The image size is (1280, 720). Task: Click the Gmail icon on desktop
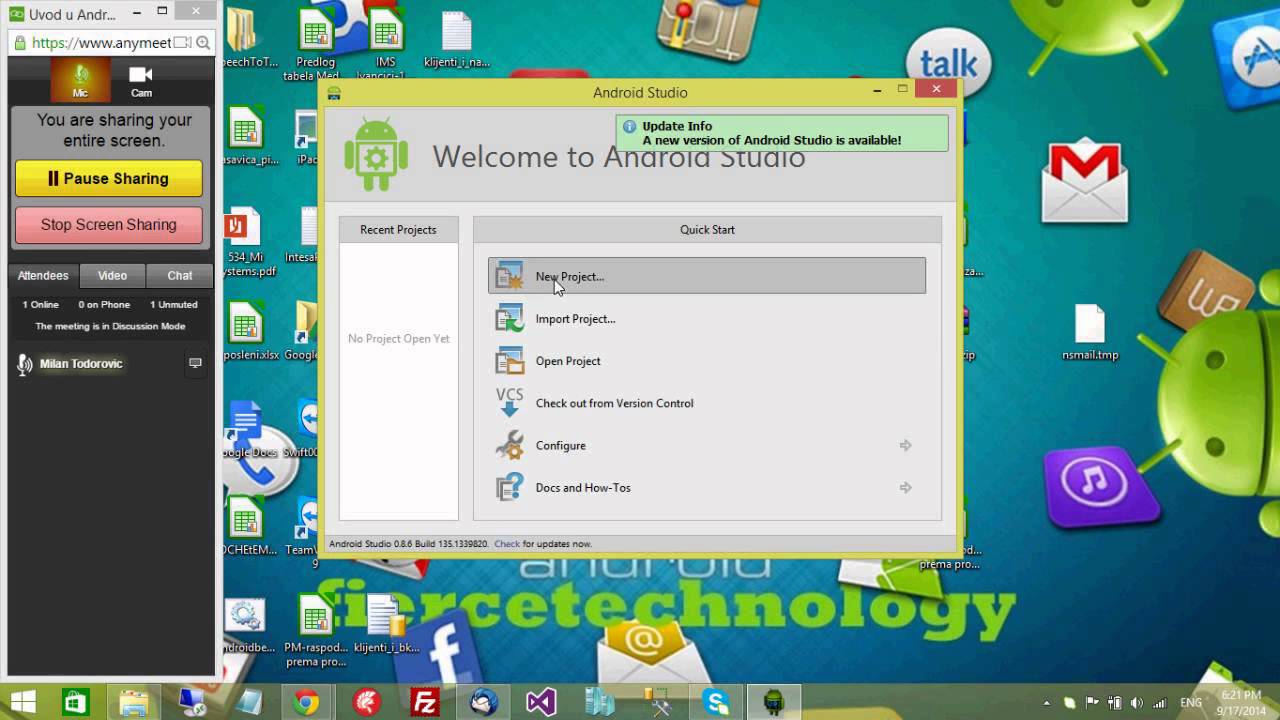[1085, 182]
